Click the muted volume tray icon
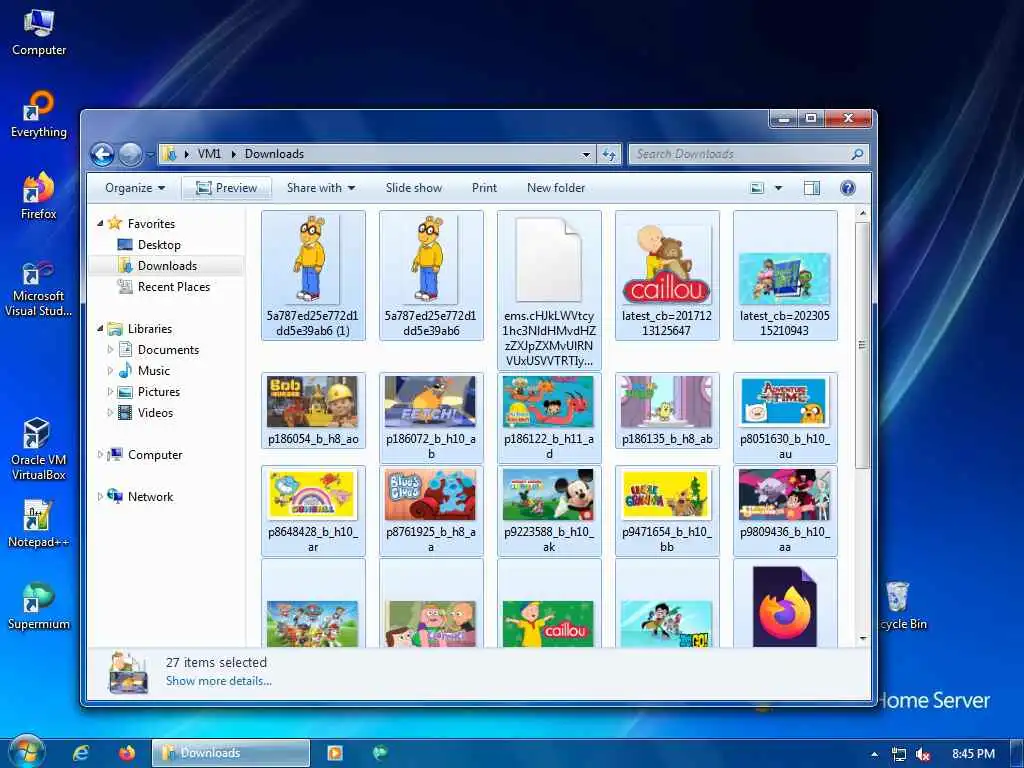 923,754
